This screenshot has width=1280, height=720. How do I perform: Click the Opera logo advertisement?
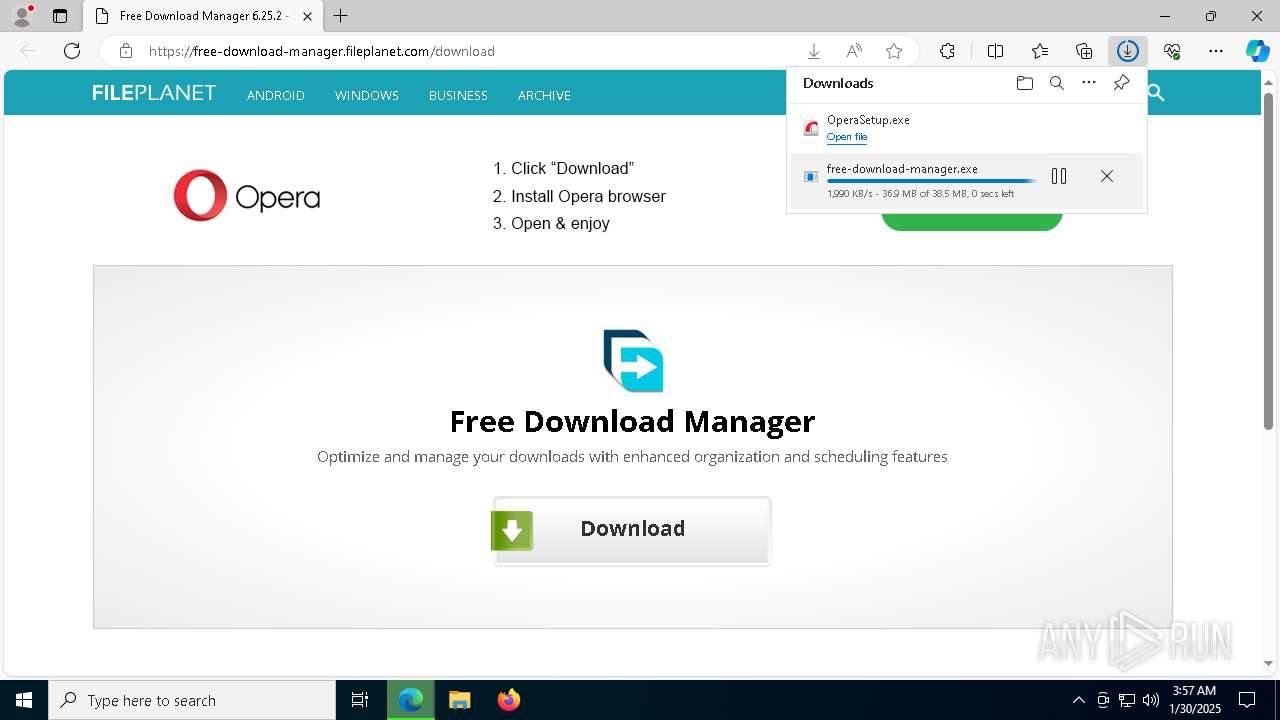[x=247, y=195]
